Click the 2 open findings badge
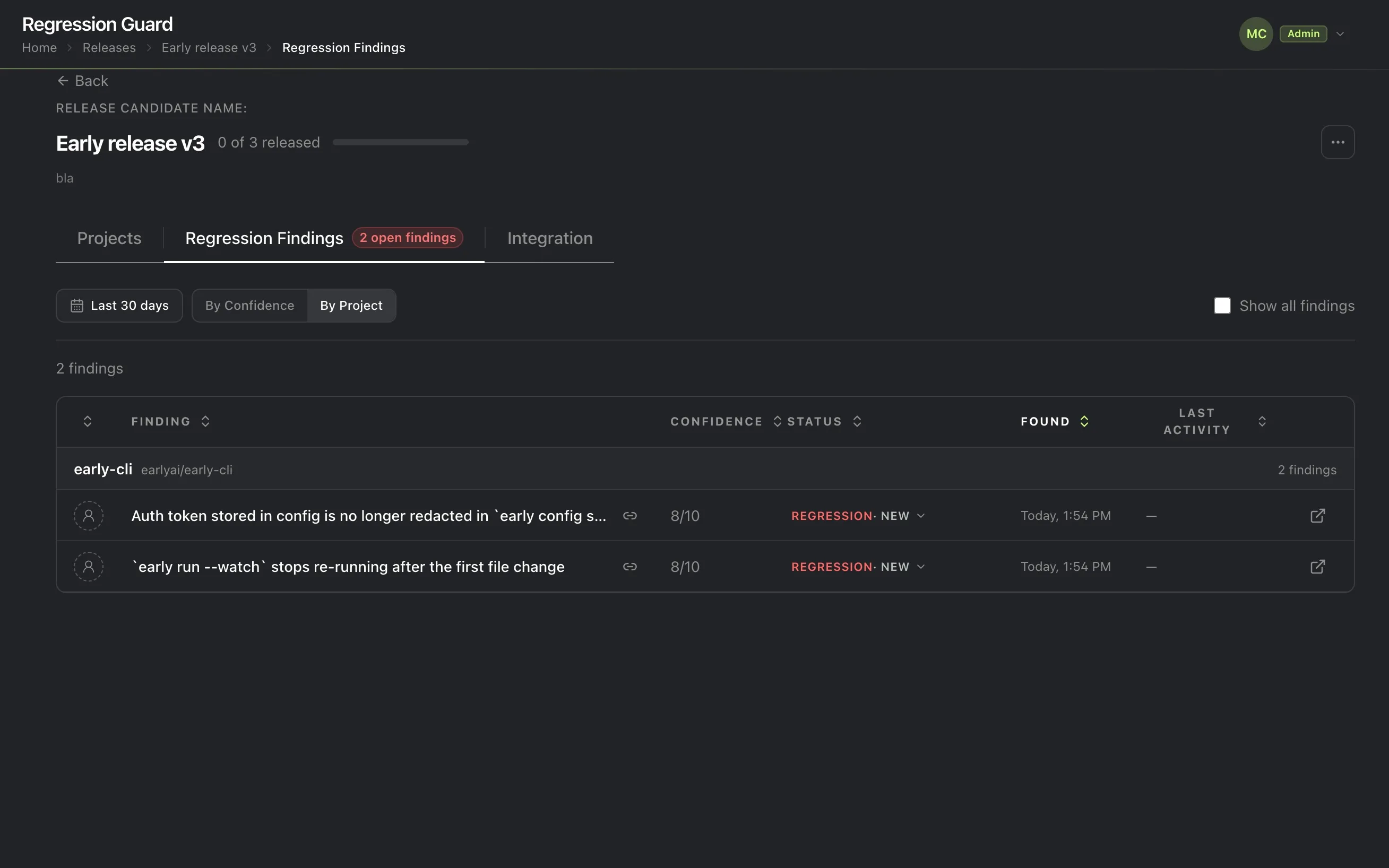The width and height of the screenshot is (1389, 868). pos(408,238)
